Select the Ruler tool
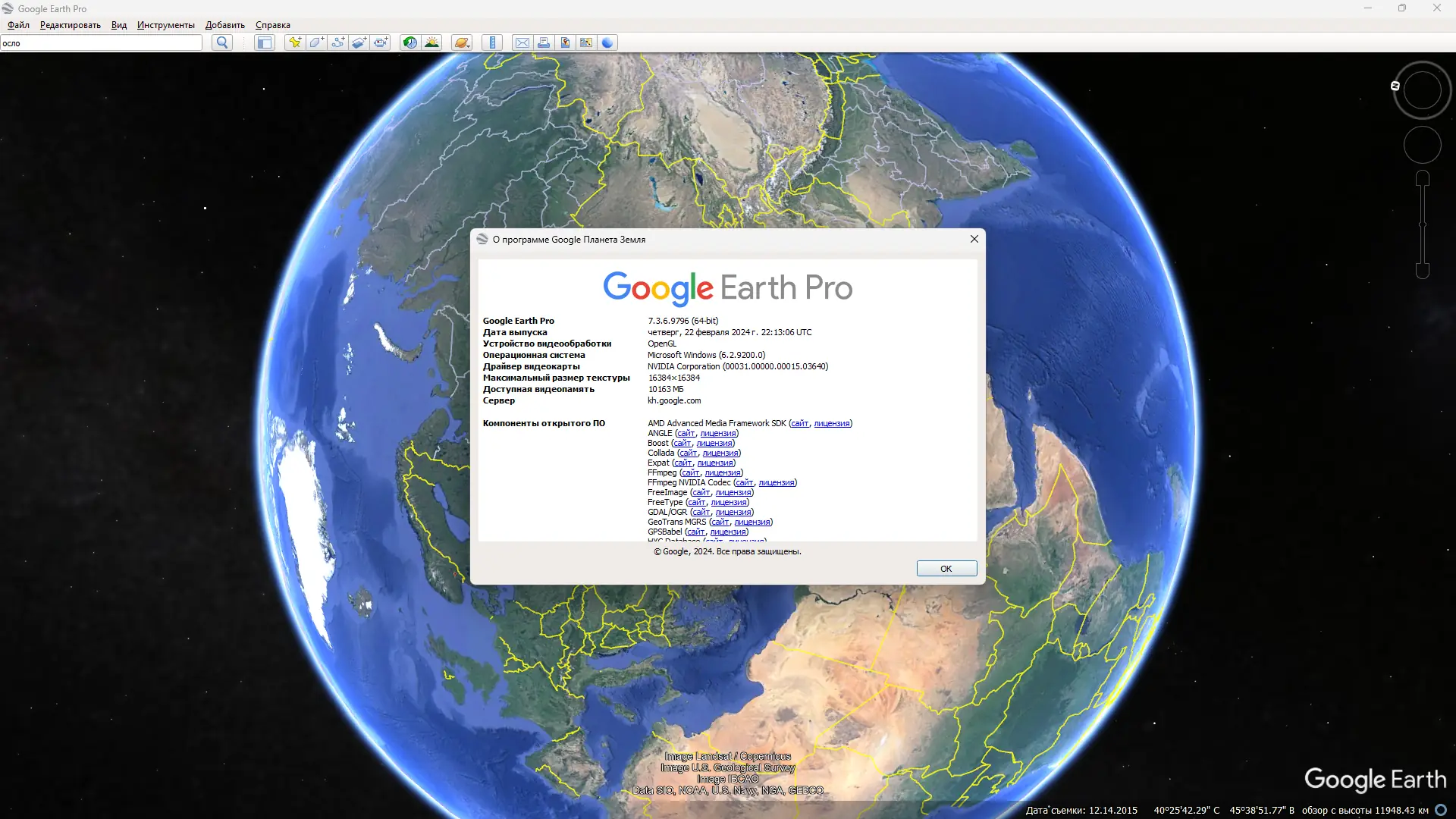Viewport: 1456px width, 819px height. point(492,42)
